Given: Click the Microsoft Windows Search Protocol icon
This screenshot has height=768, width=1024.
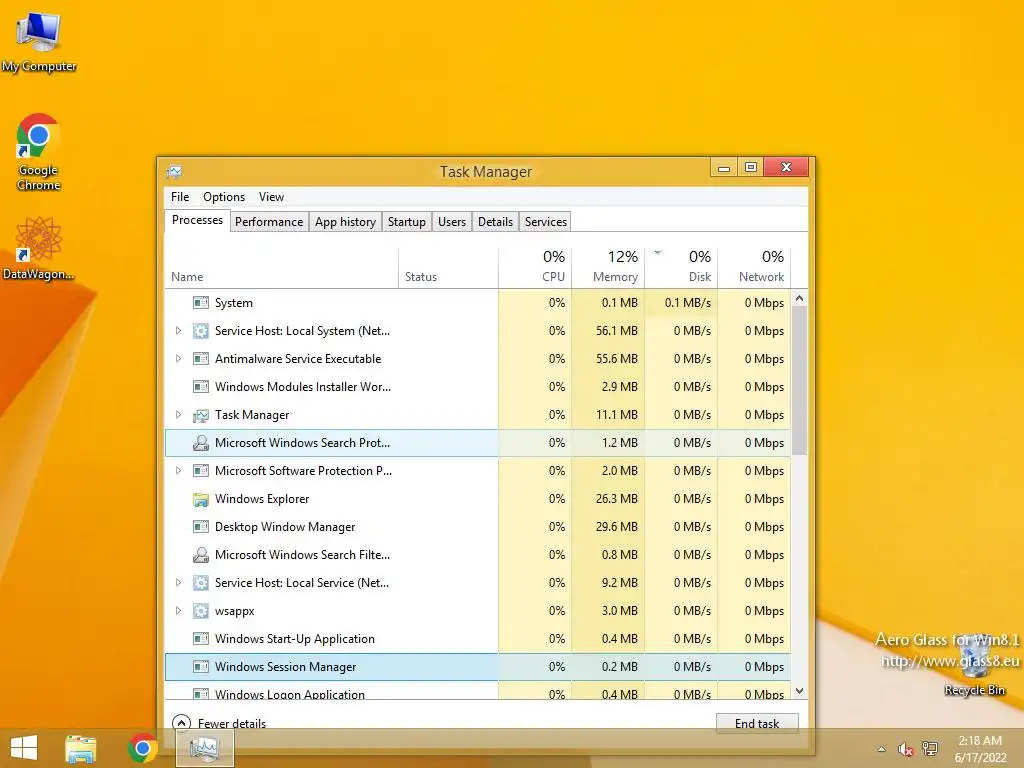Looking at the screenshot, I should pyautogui.click(x=200, y=443).
